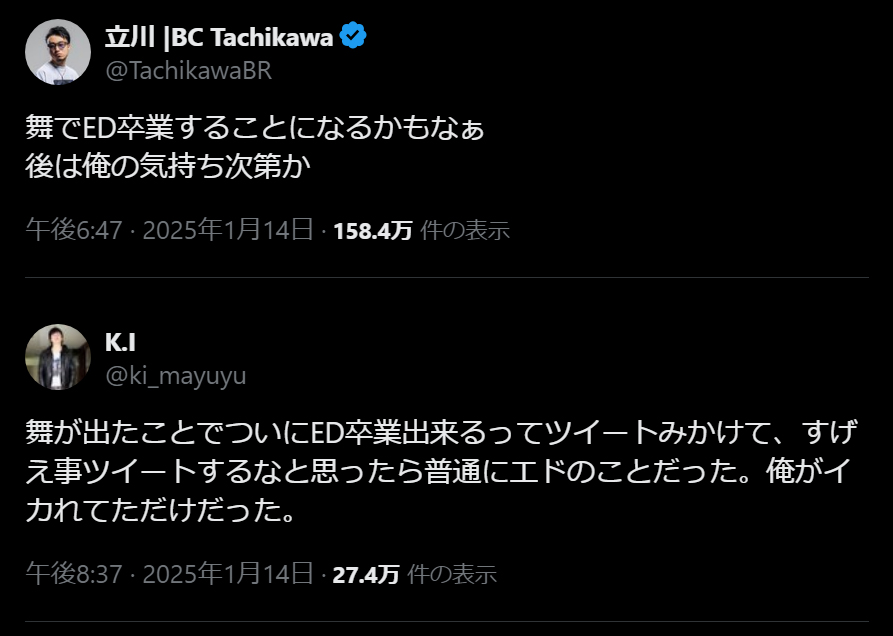The height and width of the screenshot is (636, 893).
Task: Click the date next to 午後6:47
Action: [228, 231]
